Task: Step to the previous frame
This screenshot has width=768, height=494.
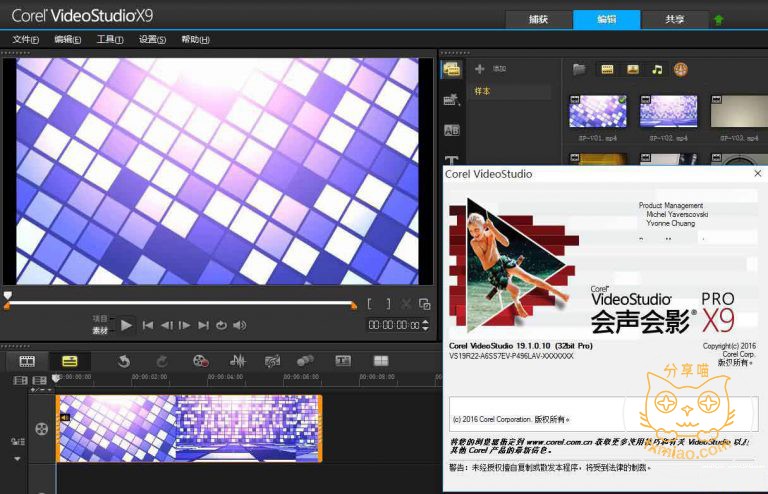Action: click(167, 325)
